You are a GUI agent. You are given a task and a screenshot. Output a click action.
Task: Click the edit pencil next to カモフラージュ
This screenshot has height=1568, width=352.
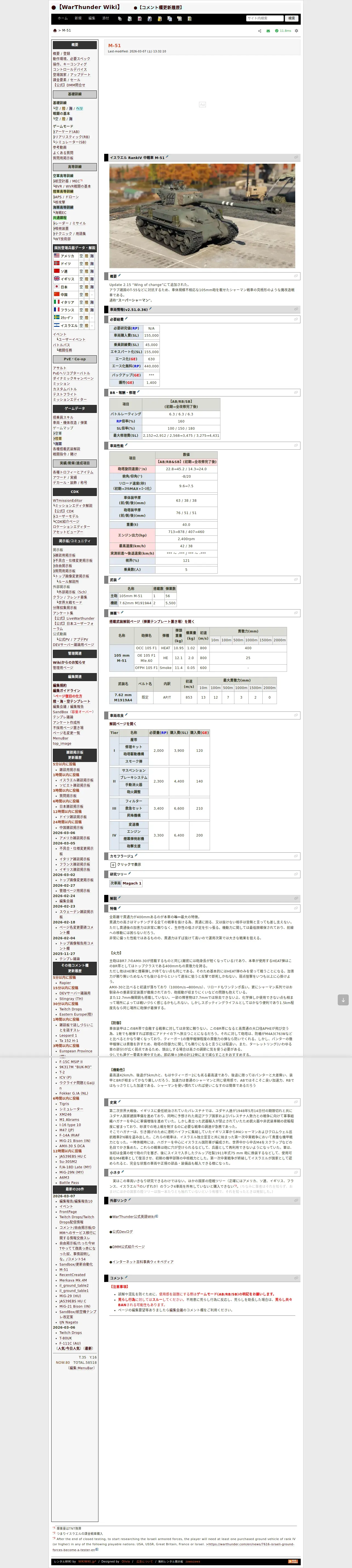[137, 855]
